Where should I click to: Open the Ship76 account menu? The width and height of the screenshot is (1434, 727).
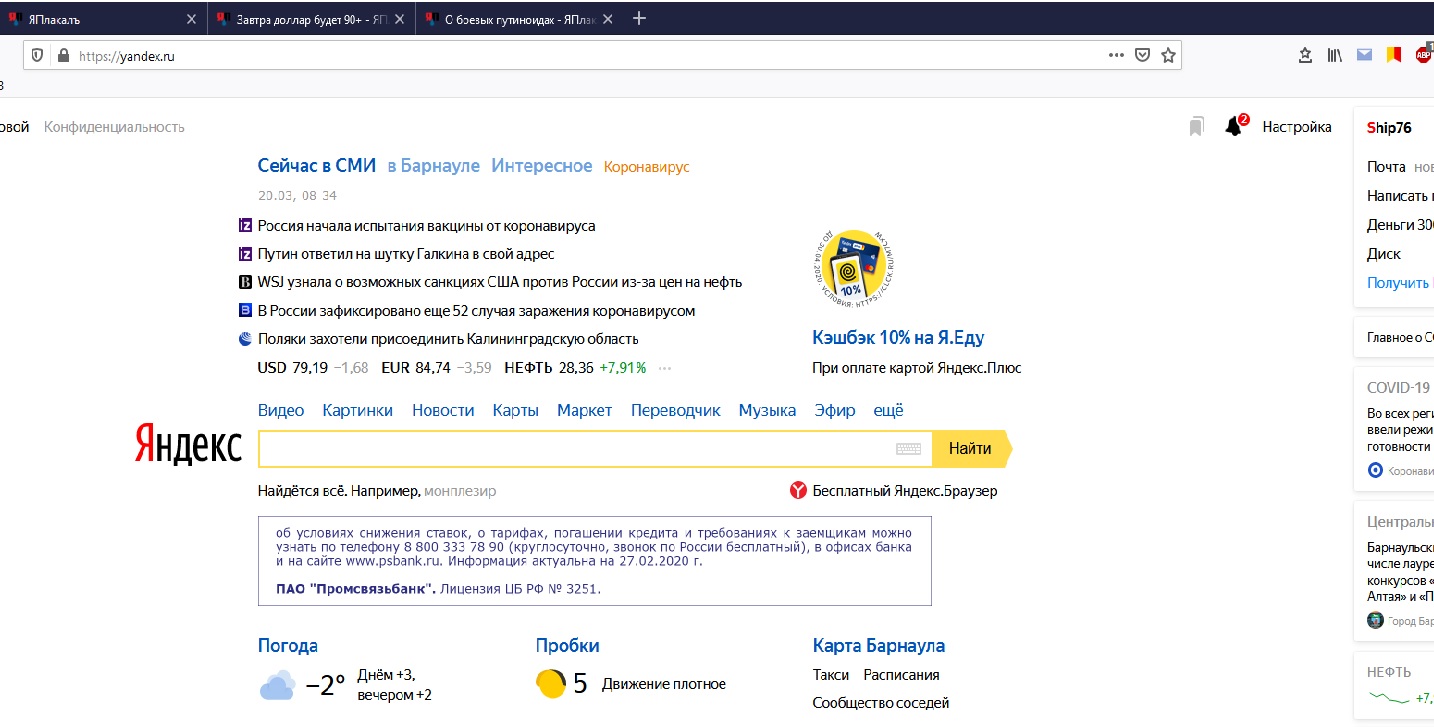[1389, 127]
